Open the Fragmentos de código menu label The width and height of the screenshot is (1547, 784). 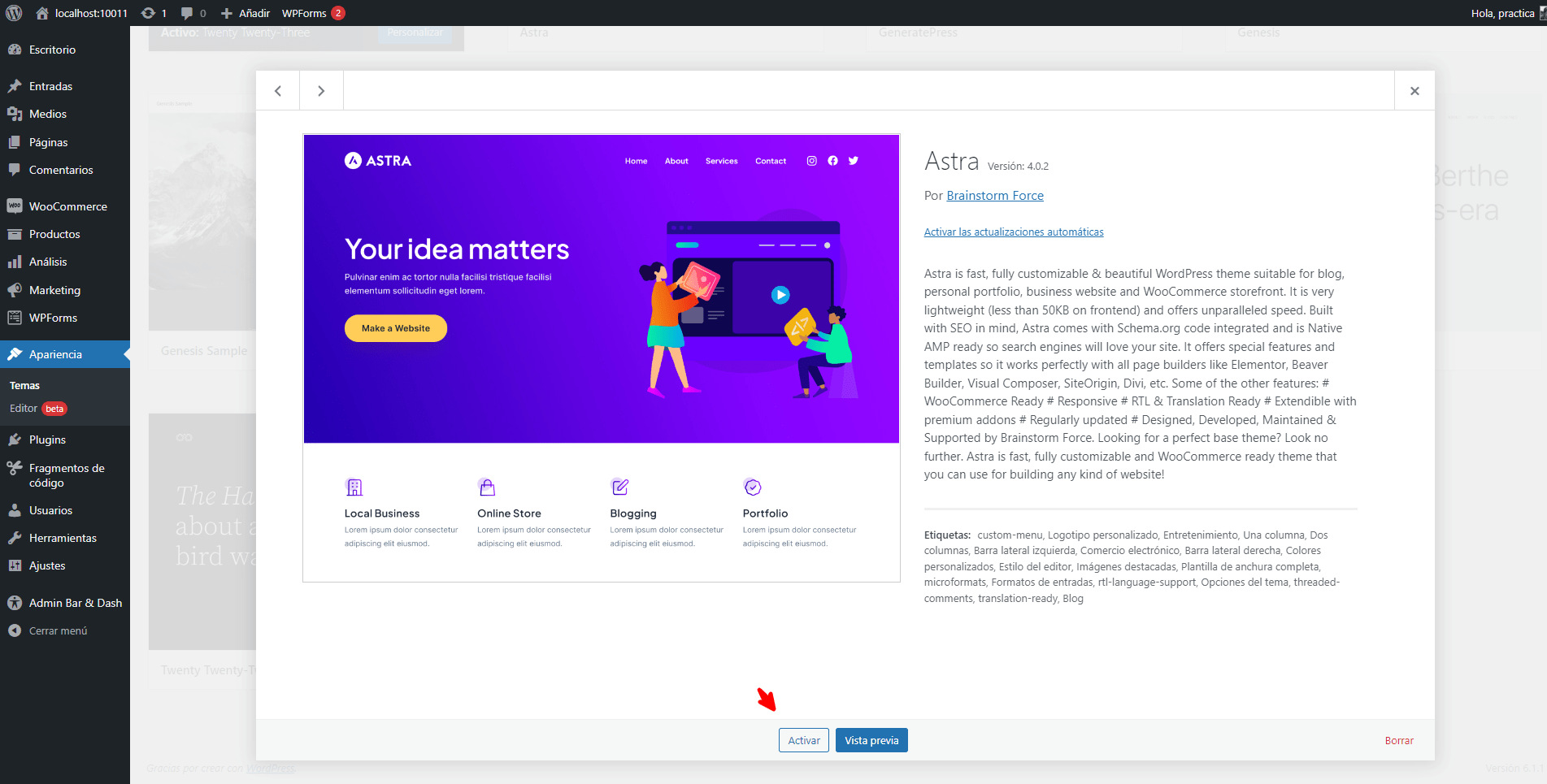[x=67, y=475]
